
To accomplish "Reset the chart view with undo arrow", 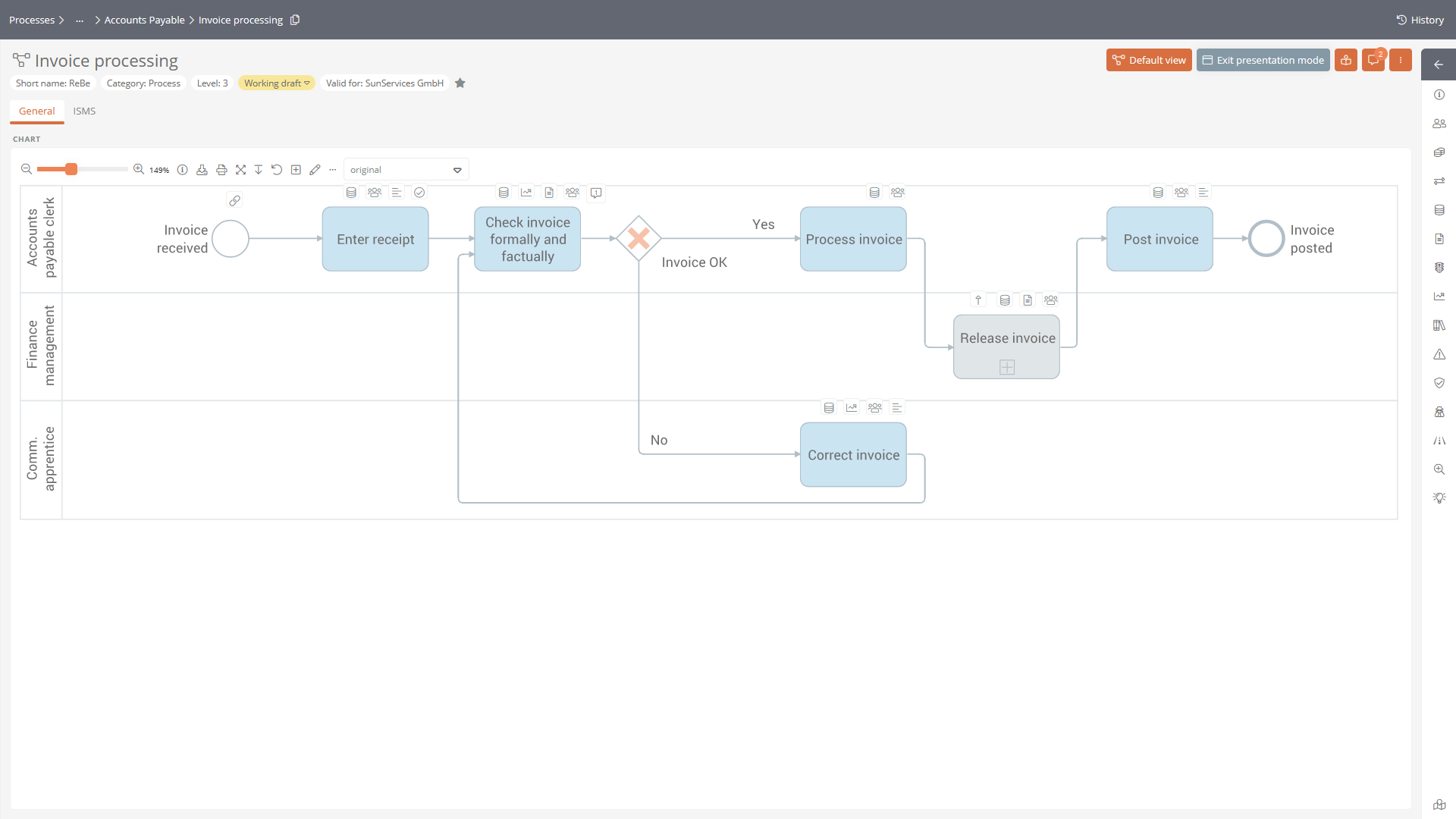I will coord(277,170).
